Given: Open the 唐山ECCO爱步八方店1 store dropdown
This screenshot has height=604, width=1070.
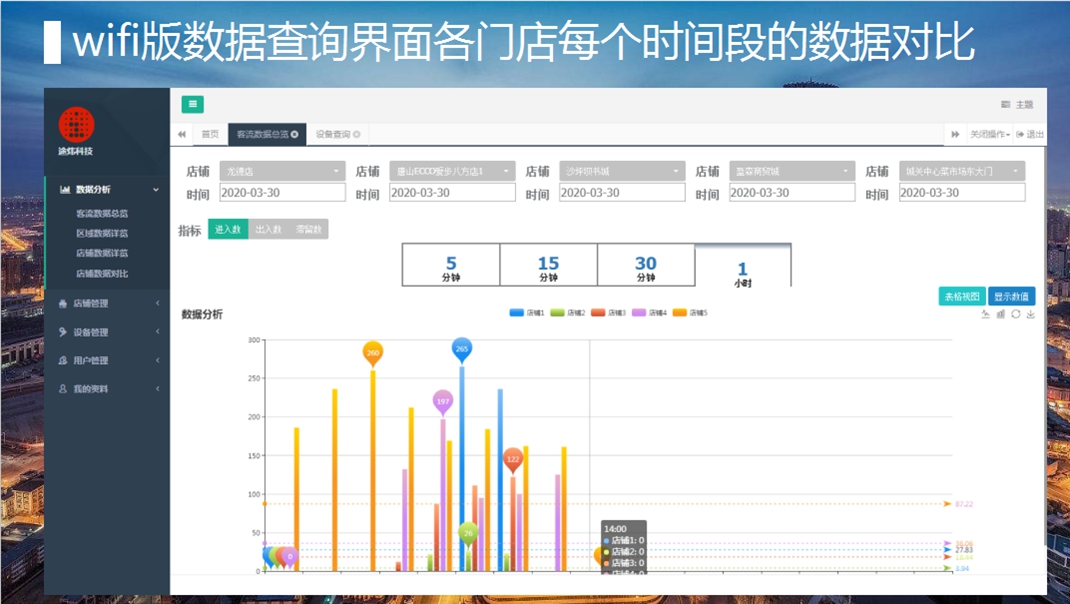Looking at the screenshot, I should tap(452, 171).
